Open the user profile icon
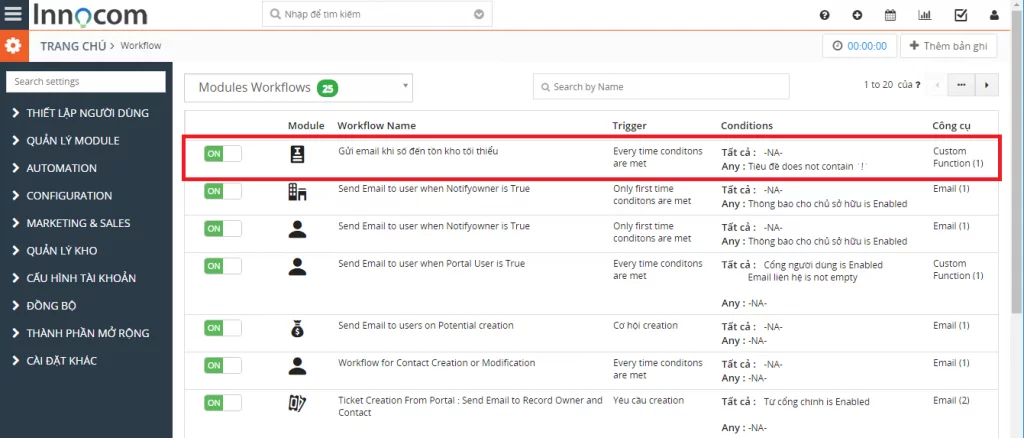This screenshot has height=438, width=1024. pos(994,15)
